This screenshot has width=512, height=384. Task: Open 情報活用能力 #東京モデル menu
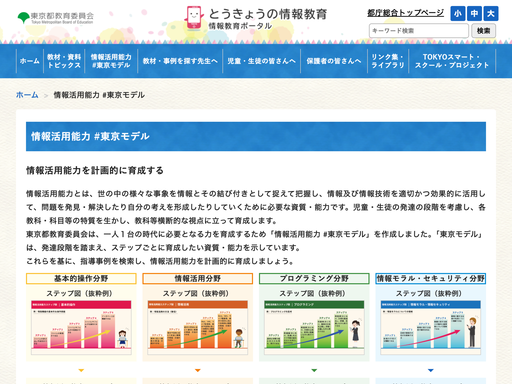pyautogui.click(x=111, y=61)
